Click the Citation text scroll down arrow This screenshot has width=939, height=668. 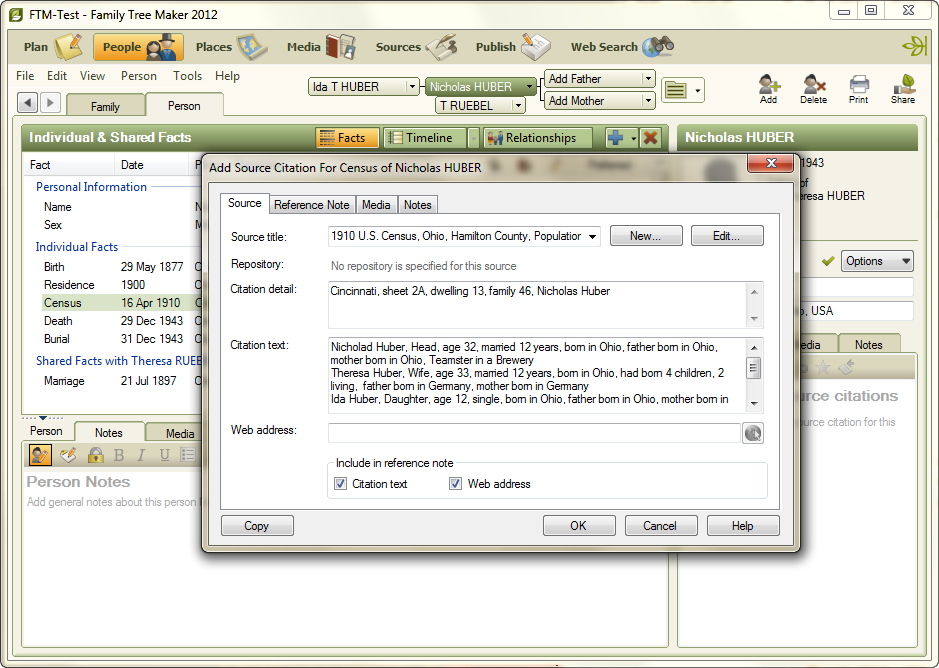[x=754, y=404]
